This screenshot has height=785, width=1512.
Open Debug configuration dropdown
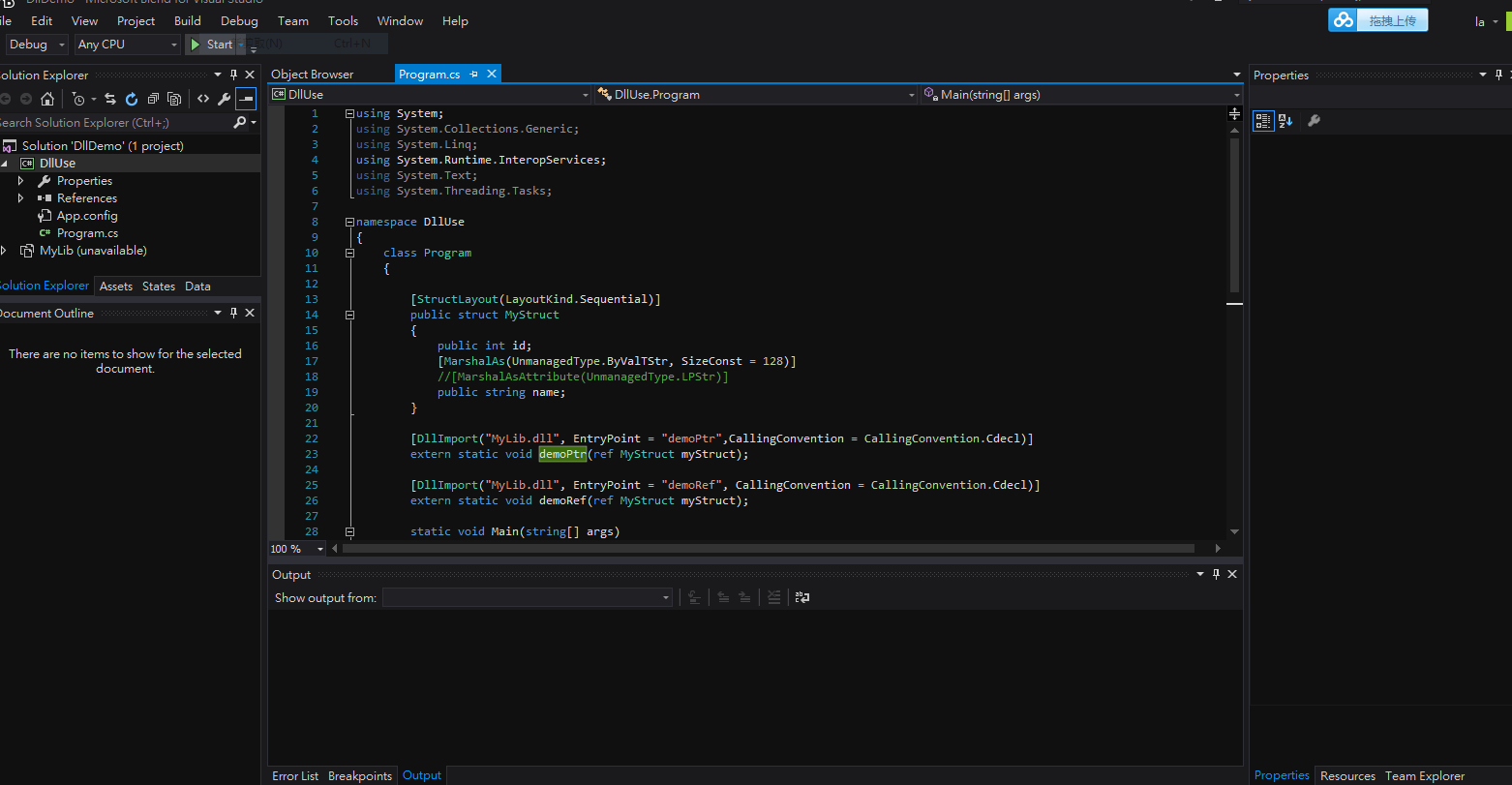pyautogui.click(x=38, y=45)
